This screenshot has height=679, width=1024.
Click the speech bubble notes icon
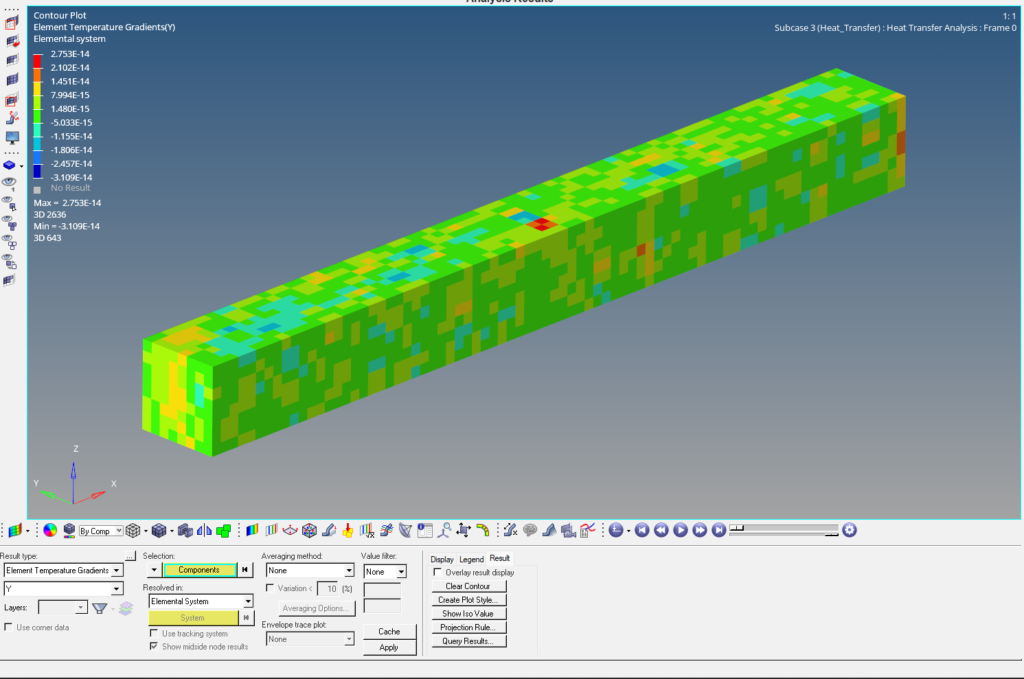tap(530, 530)
